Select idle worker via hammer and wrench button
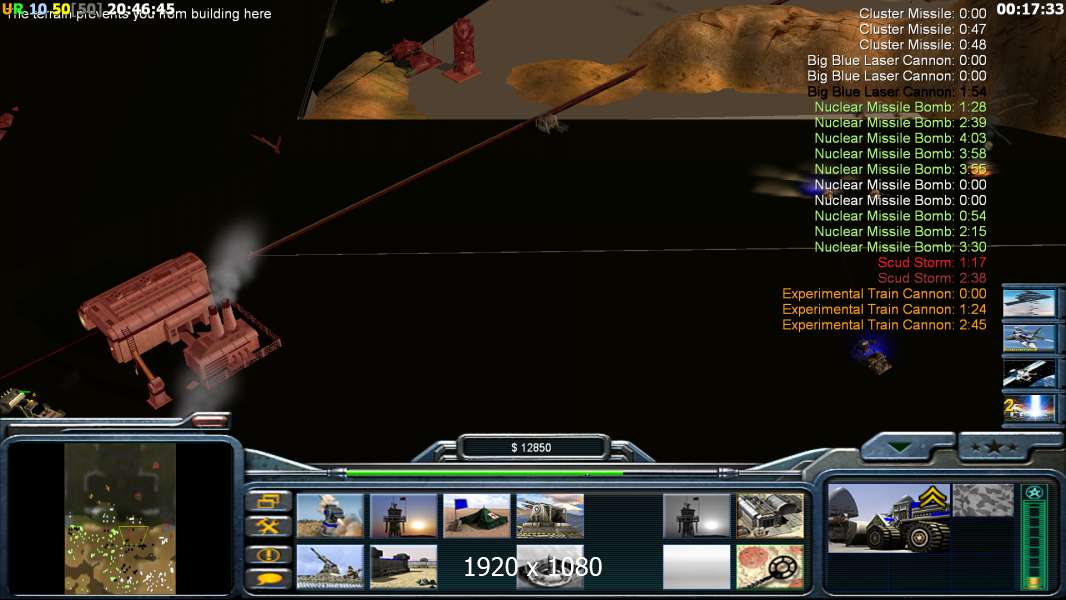 tap(268, 527)
